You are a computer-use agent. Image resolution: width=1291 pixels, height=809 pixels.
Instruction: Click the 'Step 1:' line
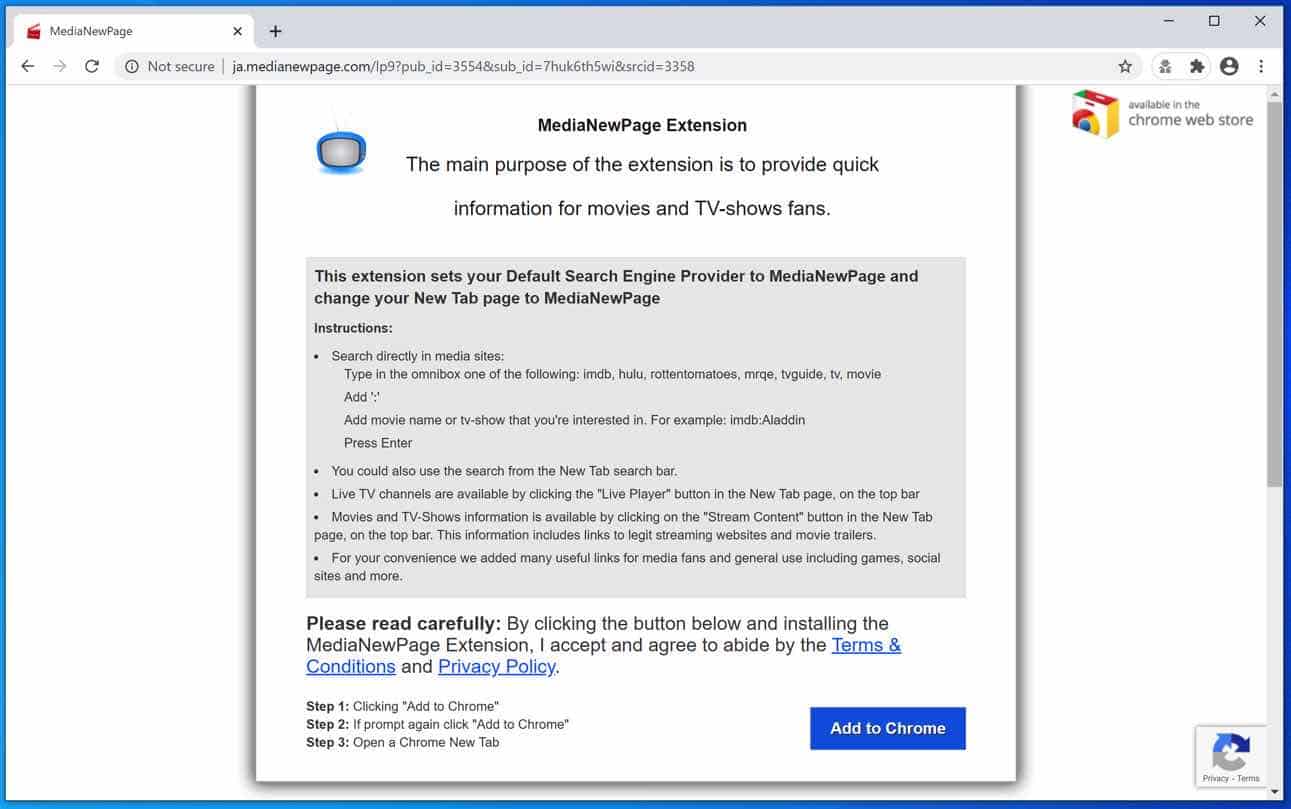pyautogui.click(x=402, y=706)
